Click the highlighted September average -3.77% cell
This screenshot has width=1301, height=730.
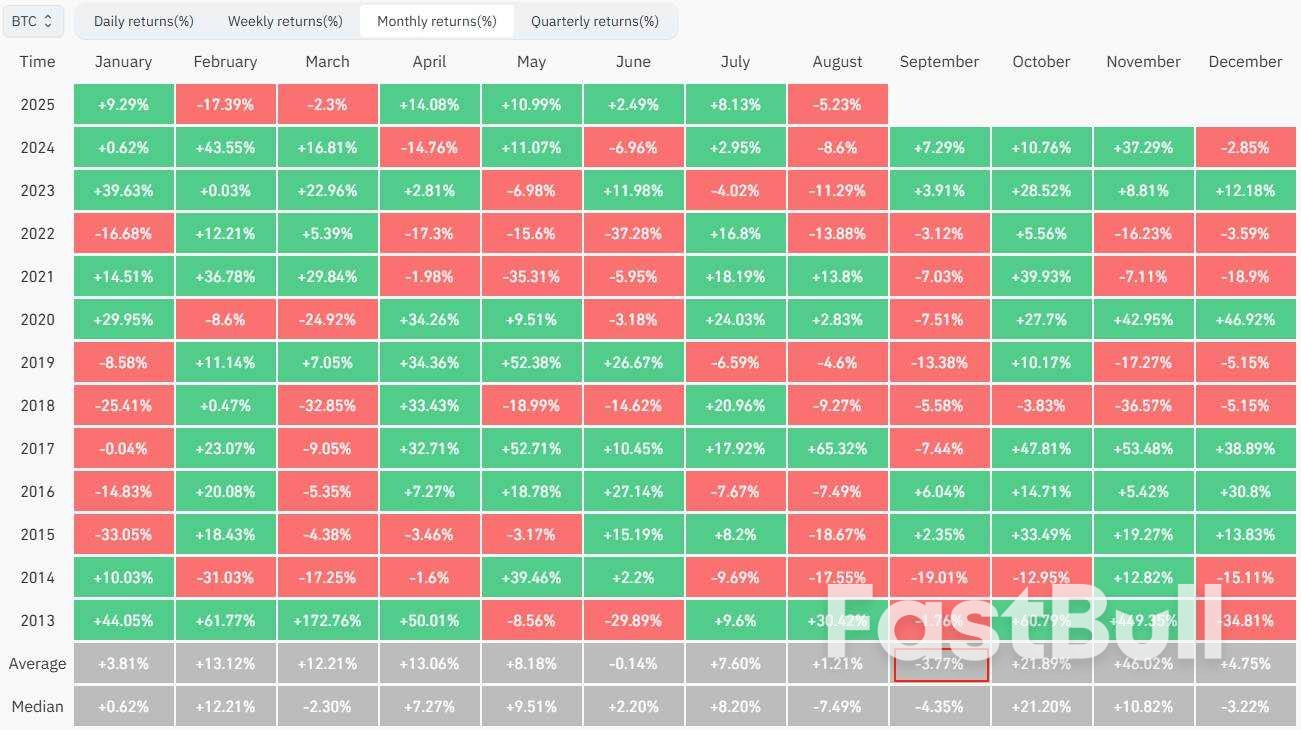(x=940, y=664)
